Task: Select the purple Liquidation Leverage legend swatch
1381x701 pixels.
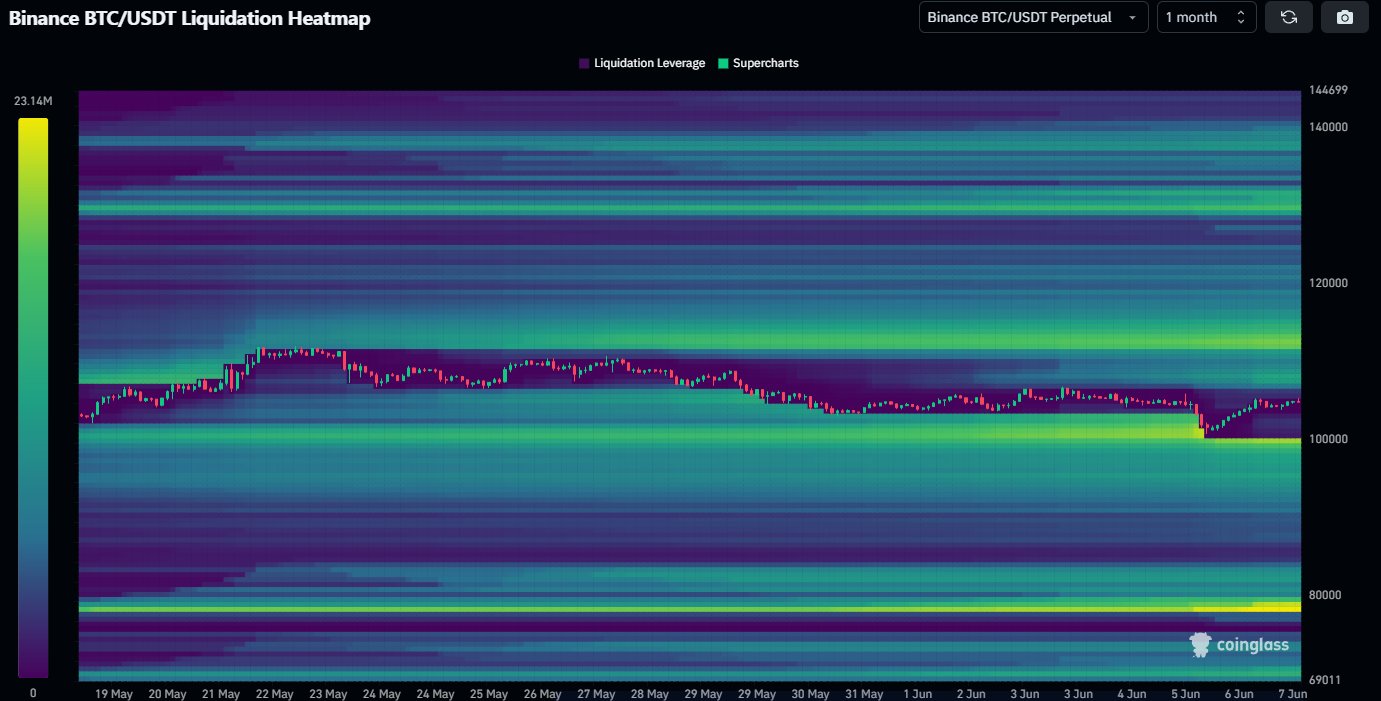Action: (582, 62)
